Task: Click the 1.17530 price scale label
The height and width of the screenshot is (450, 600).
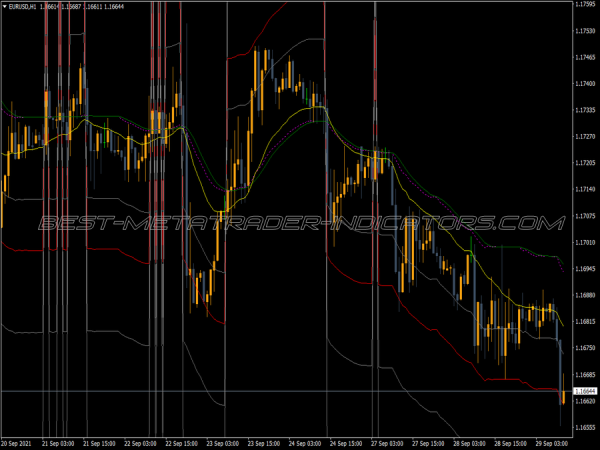Action: coord(585,31)
